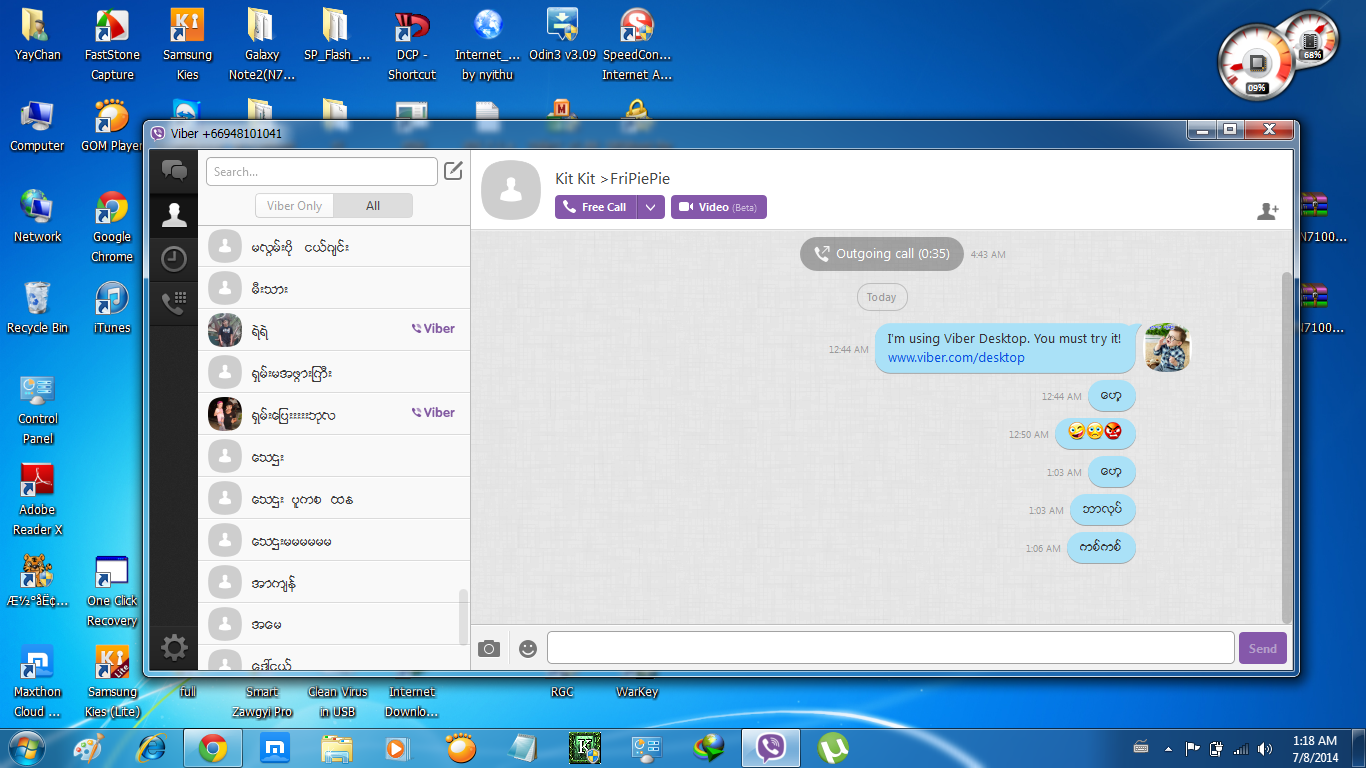The height and width of the screenshot is (768, 1366).
Task: Open Network desktop icon
Action: tap(38, 217)
